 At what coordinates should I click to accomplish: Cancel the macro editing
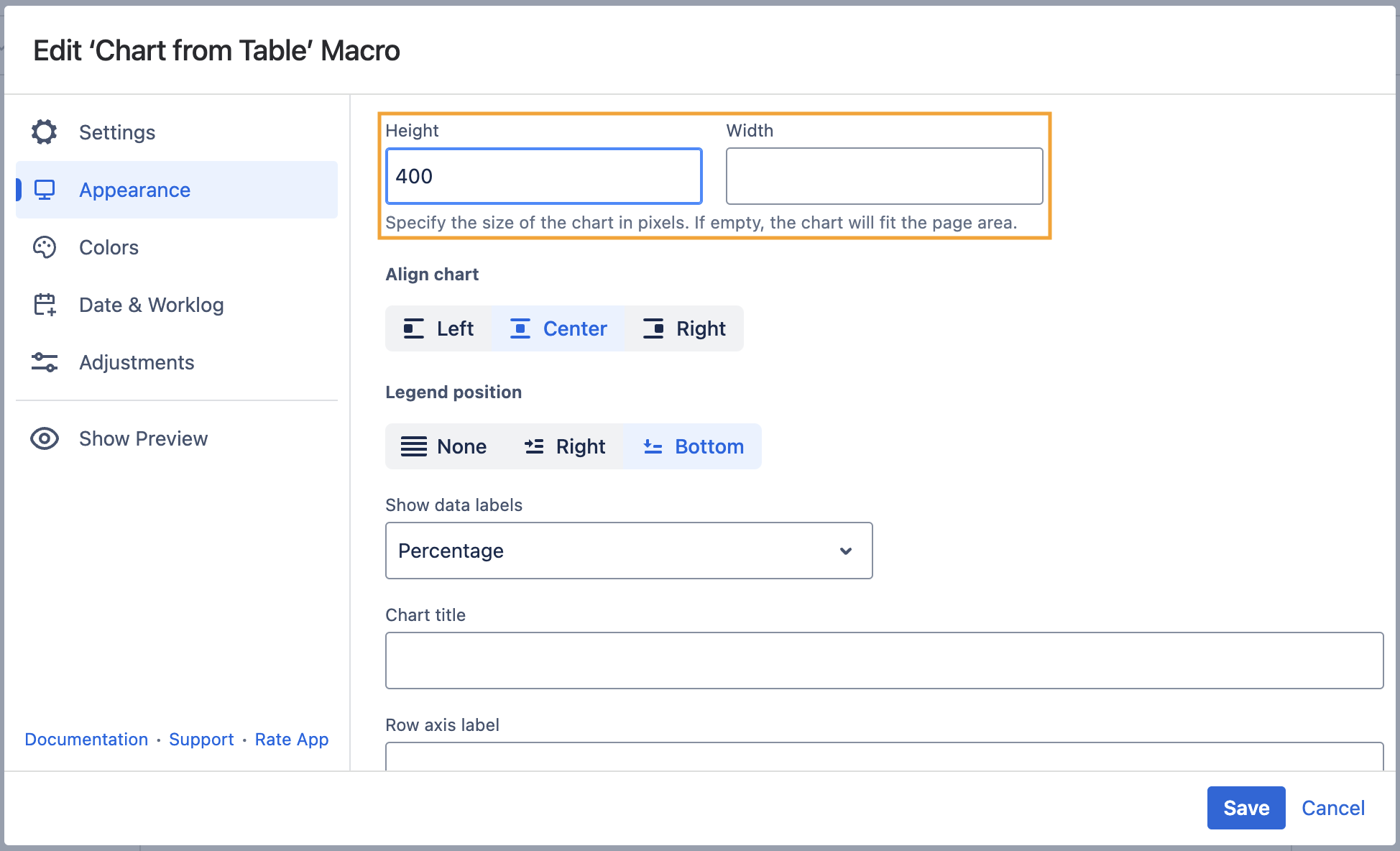[1332, 808]
